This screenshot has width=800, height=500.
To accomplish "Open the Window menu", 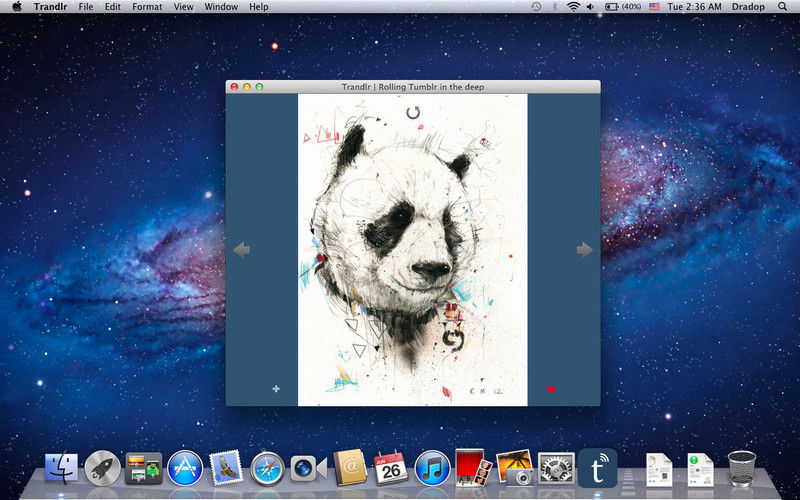I will pyautogui.click(x=221, y=7).
